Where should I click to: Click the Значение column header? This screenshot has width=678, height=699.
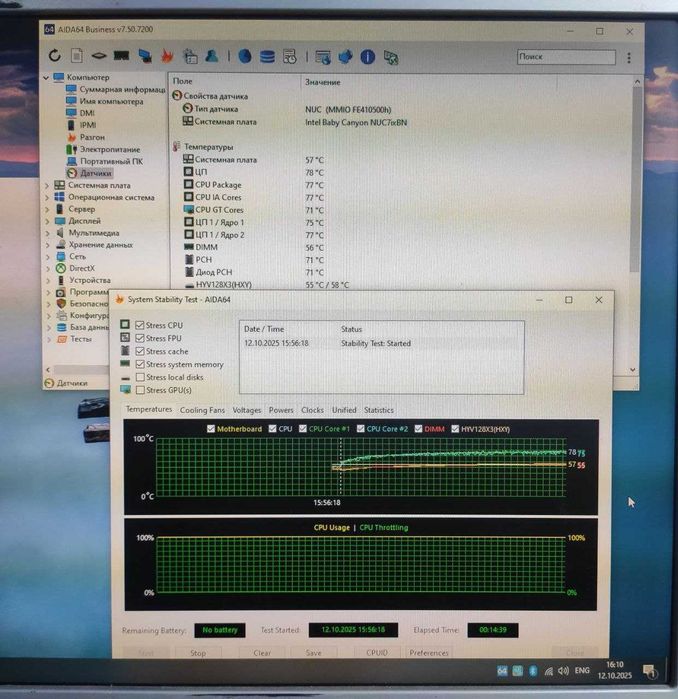(x=323, y=82)
